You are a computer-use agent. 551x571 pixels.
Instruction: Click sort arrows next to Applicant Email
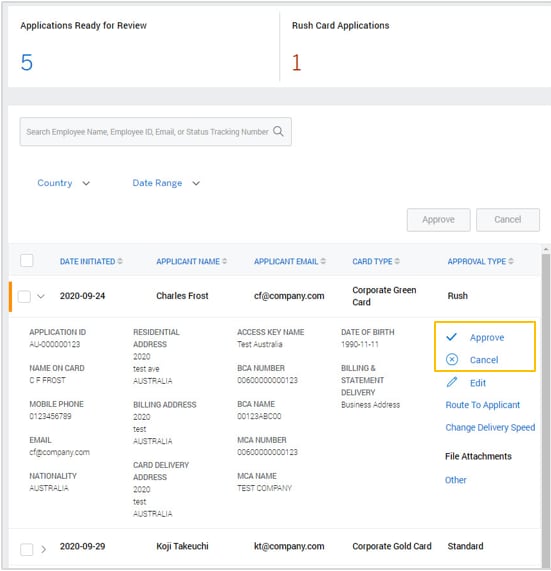[x=323, y=261]
